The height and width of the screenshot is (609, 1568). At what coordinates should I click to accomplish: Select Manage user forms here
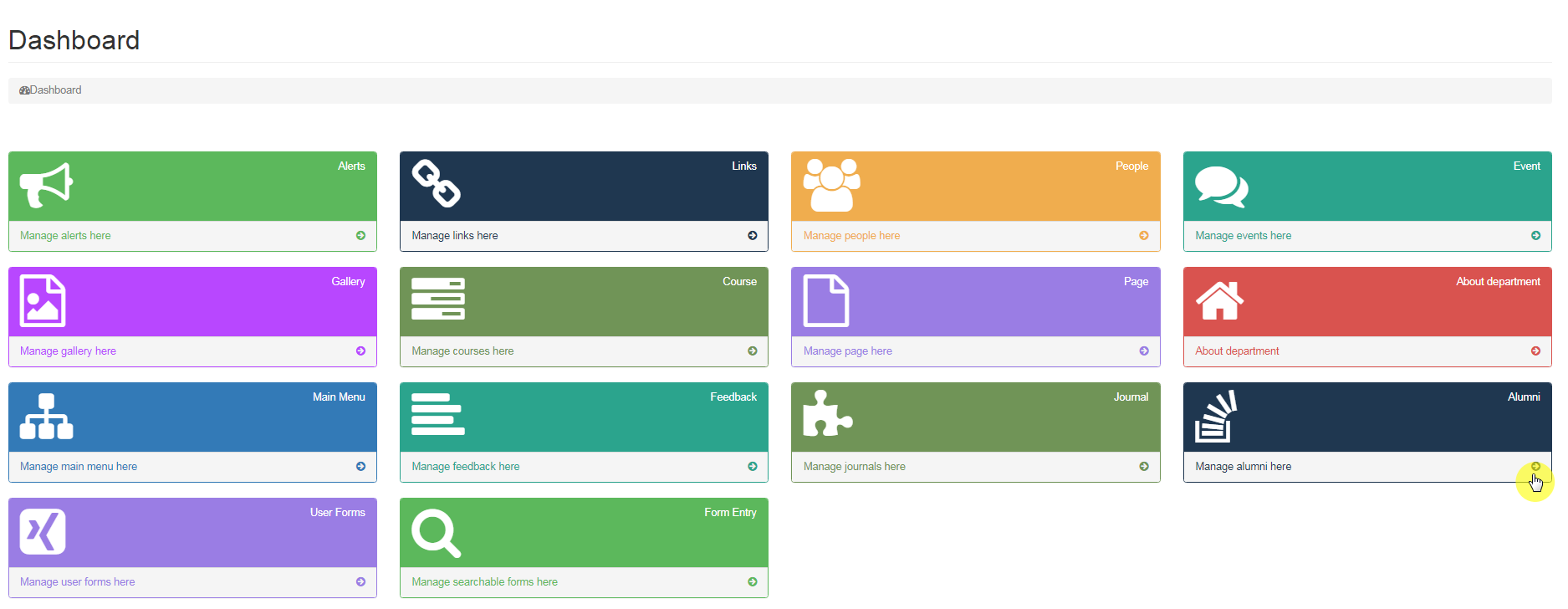pyautogui.click(x=77, y=582)
